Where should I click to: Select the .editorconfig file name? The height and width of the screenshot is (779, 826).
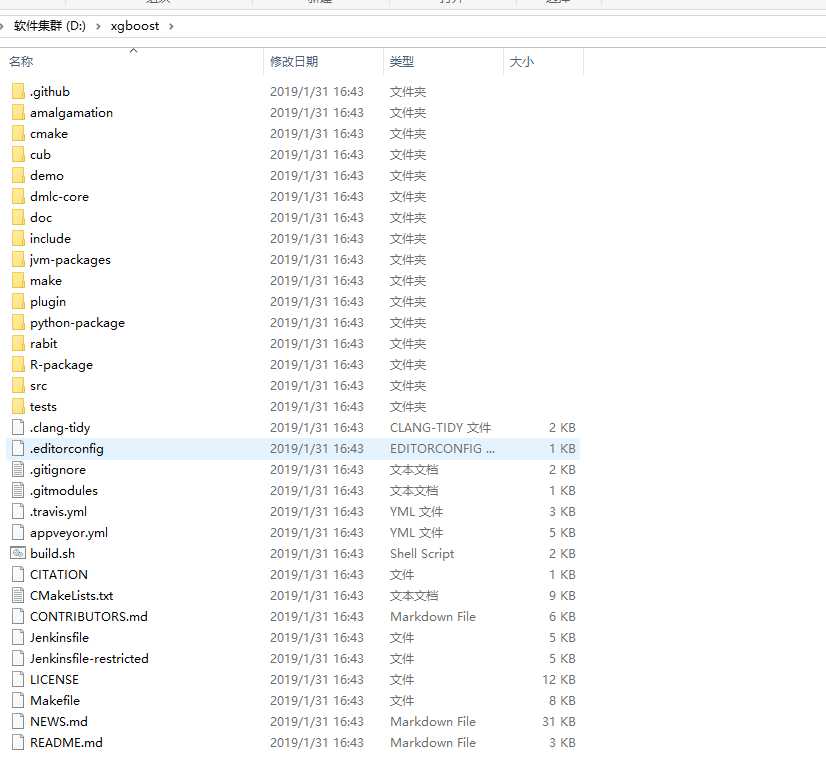[66, 449]
